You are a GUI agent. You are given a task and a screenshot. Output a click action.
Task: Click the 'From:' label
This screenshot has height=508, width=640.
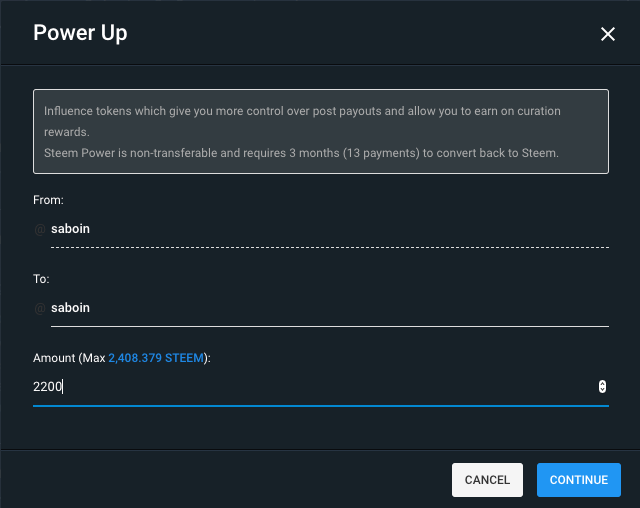pos(48,200)
